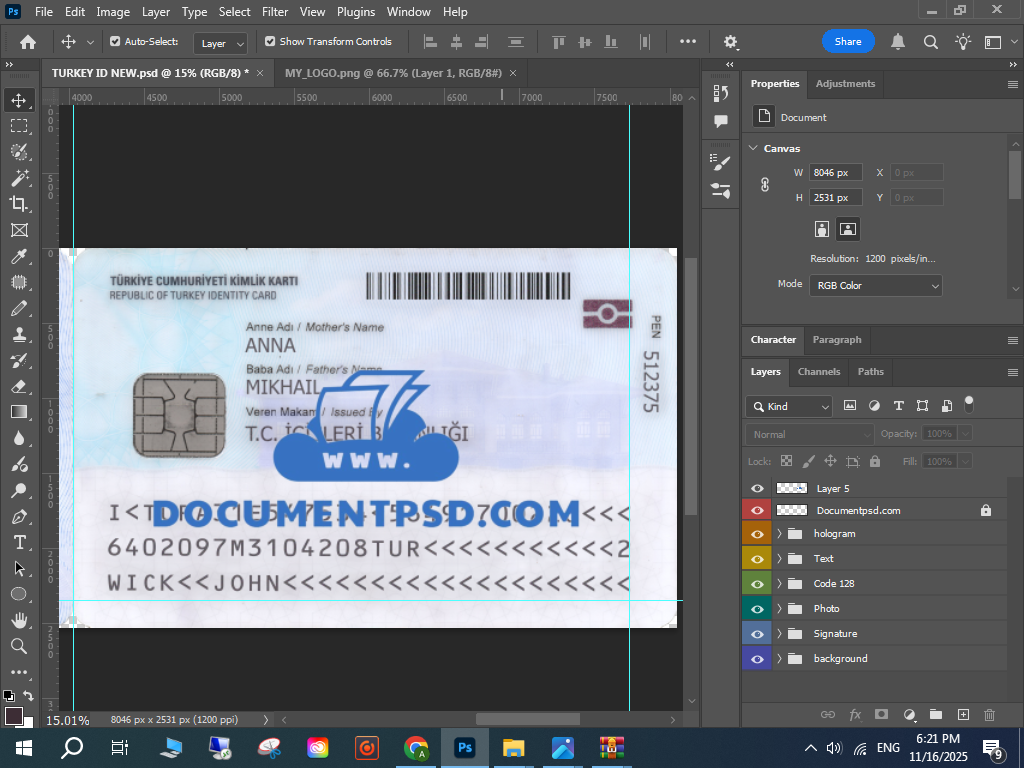Click the create new group folder icon

[x=936, y=714]
